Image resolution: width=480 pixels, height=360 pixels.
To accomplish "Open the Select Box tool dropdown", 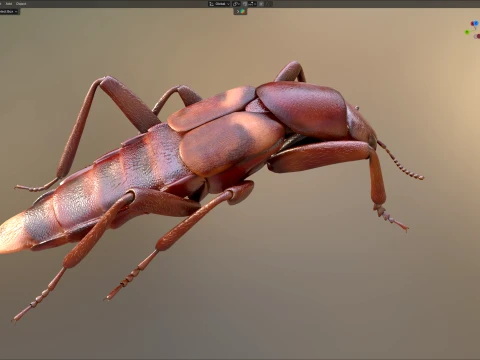I will (x=9, y=11).
